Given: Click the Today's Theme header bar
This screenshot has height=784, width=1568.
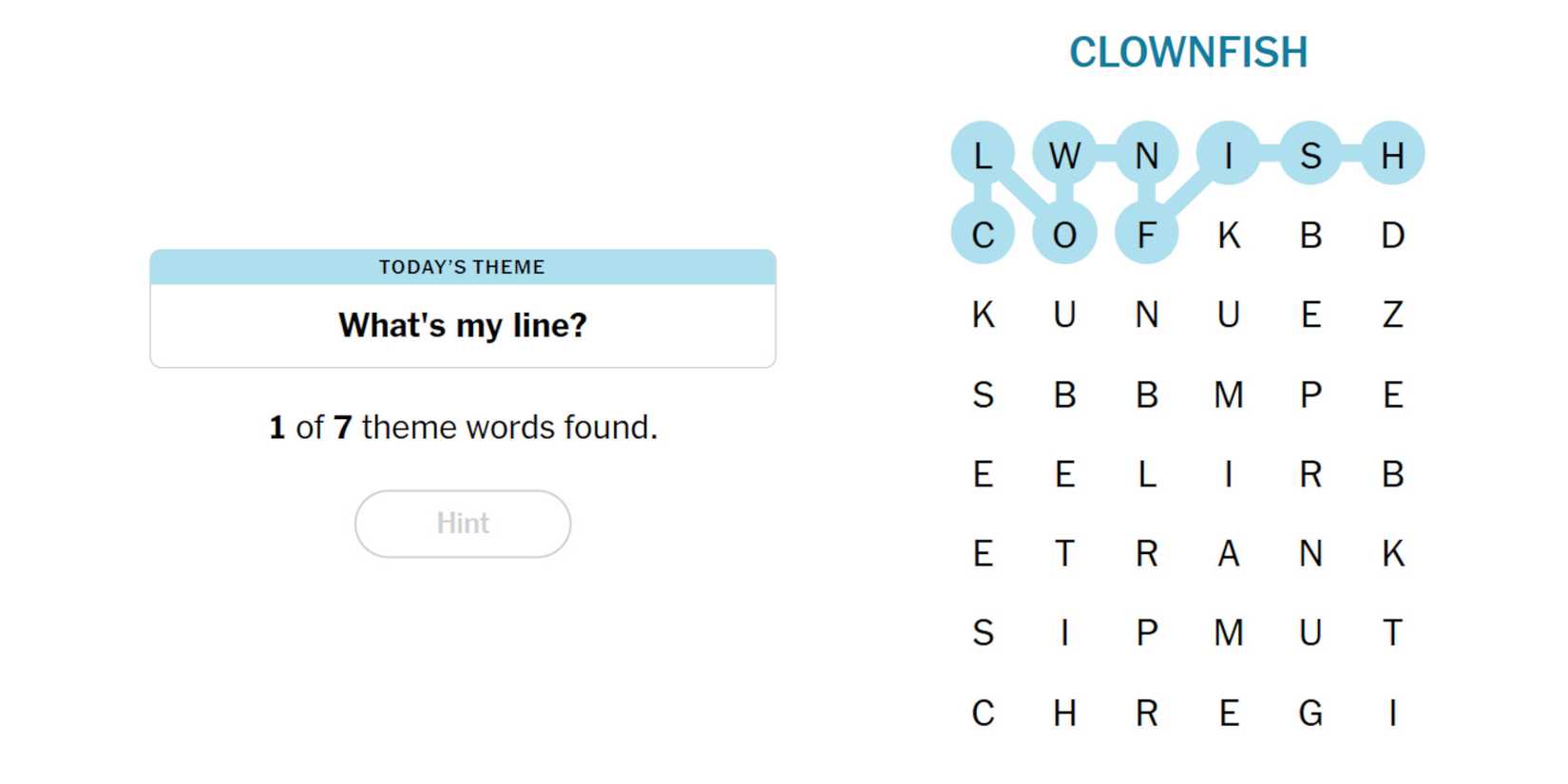Looking at the screenshot, I should click(x=463, y=267).
